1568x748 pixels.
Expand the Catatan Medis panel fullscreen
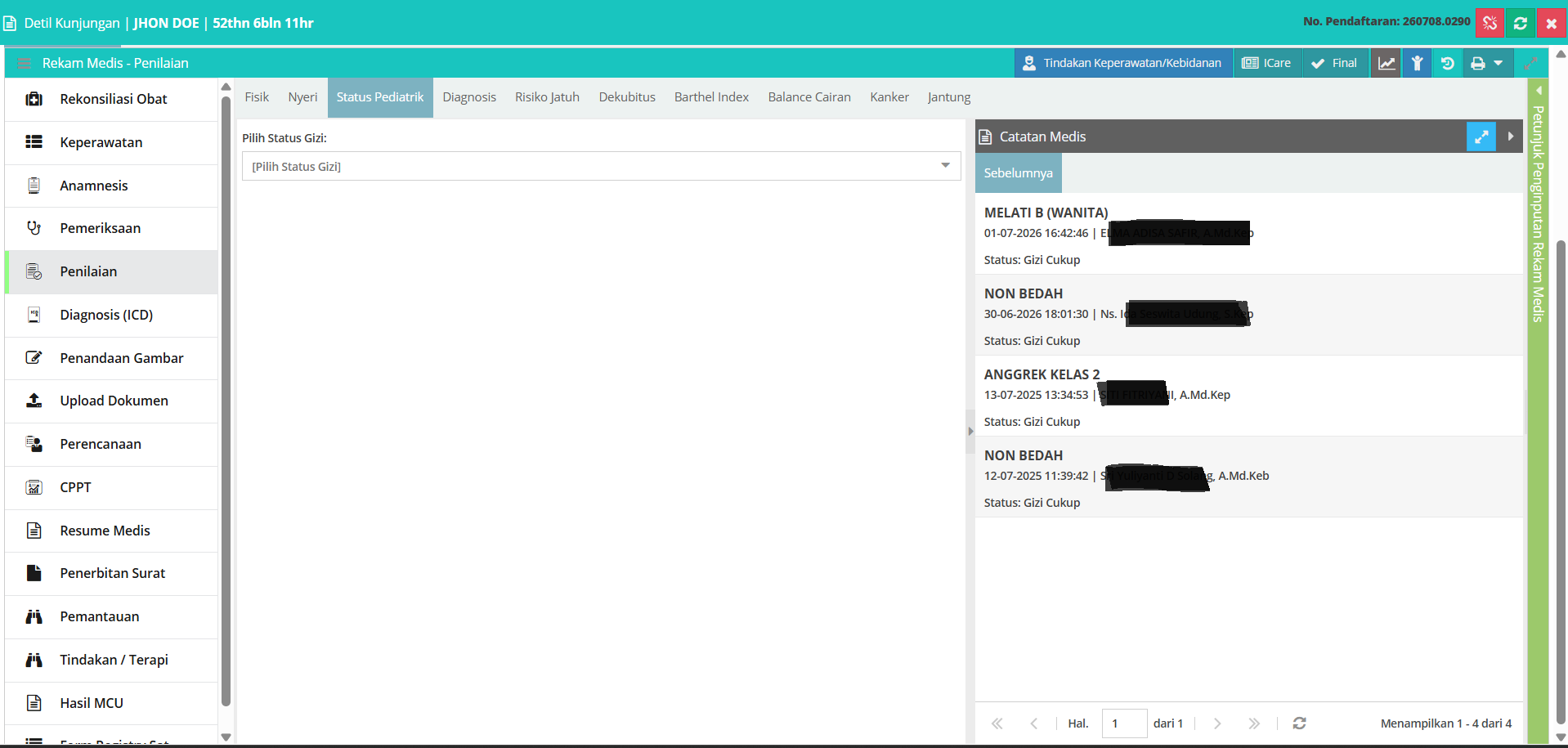tap(1481, 137)
